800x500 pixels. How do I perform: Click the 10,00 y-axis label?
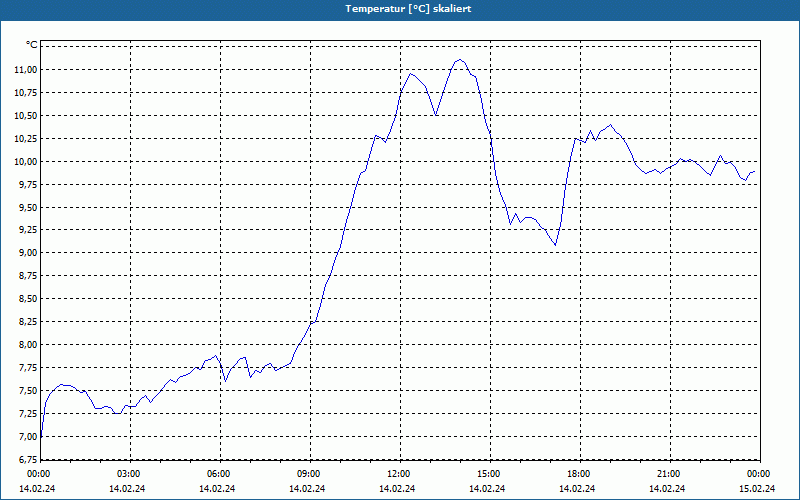pyautogui.click(x=26, y=161)
